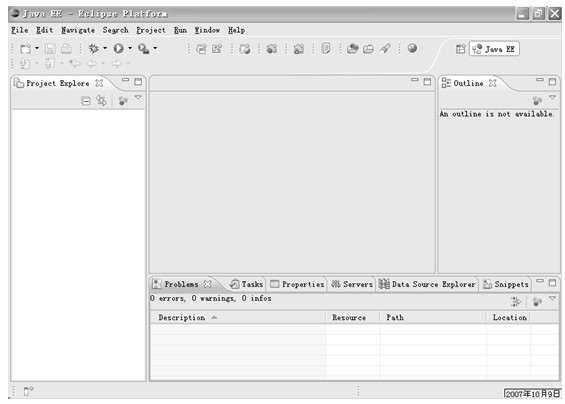Switch to the Snippets tab
The width and height of the screenshot is (565, 404).
[x=506, y=284]
